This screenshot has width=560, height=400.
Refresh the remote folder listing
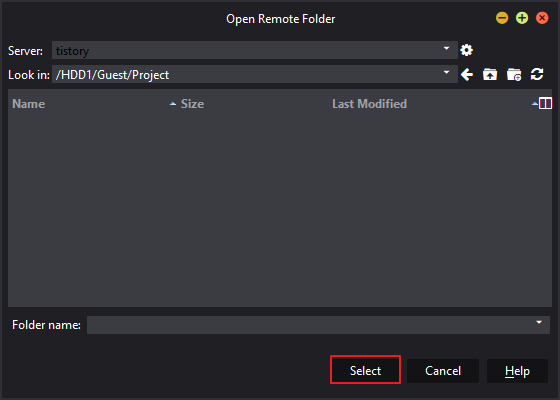[537, 74]
